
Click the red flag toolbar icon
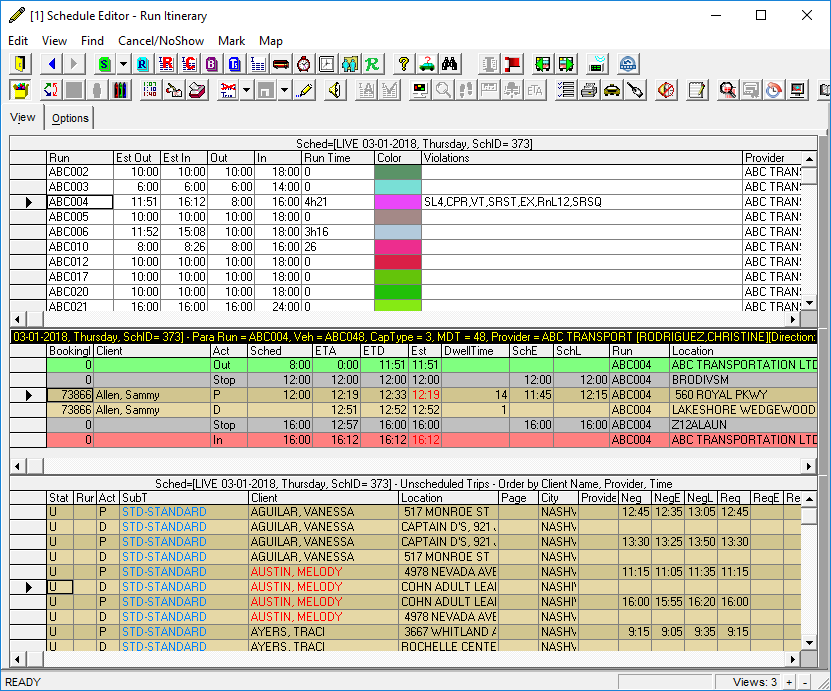click(511, 63)
